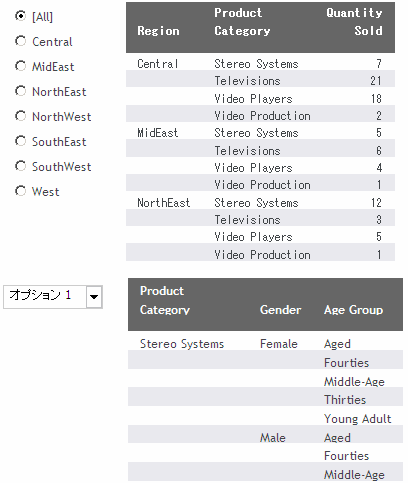Select the SouthWest region radio button
The image size is (408, 483).
point(20,166)
